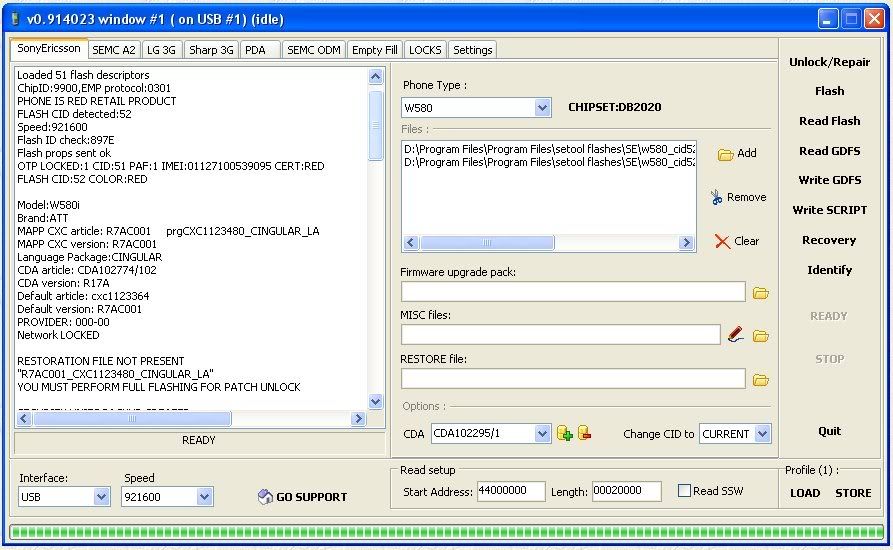Click the 'Brand:ATT' log line

coord(43,218)
